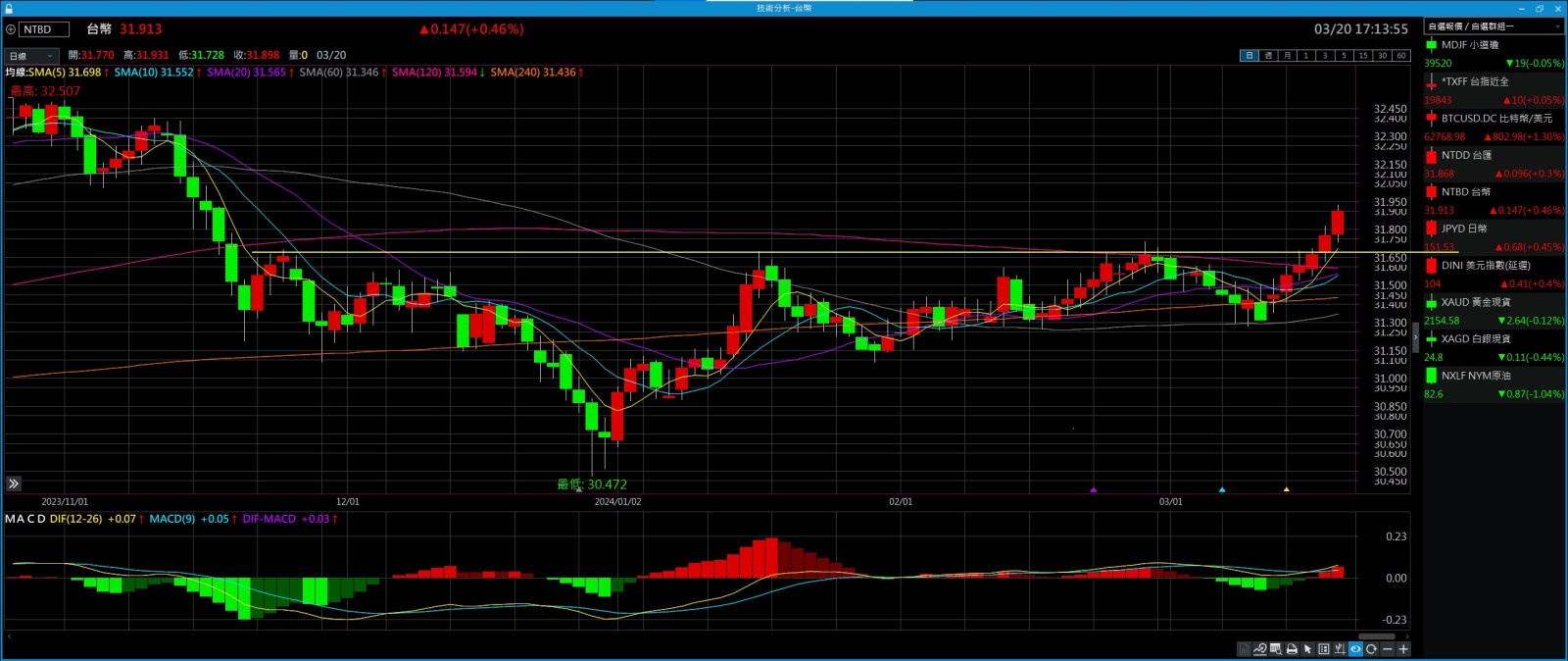This screenshot has width=1568, height=661.
Task: Select the arrow pointer cursor tool
Action: point(1307,649)
